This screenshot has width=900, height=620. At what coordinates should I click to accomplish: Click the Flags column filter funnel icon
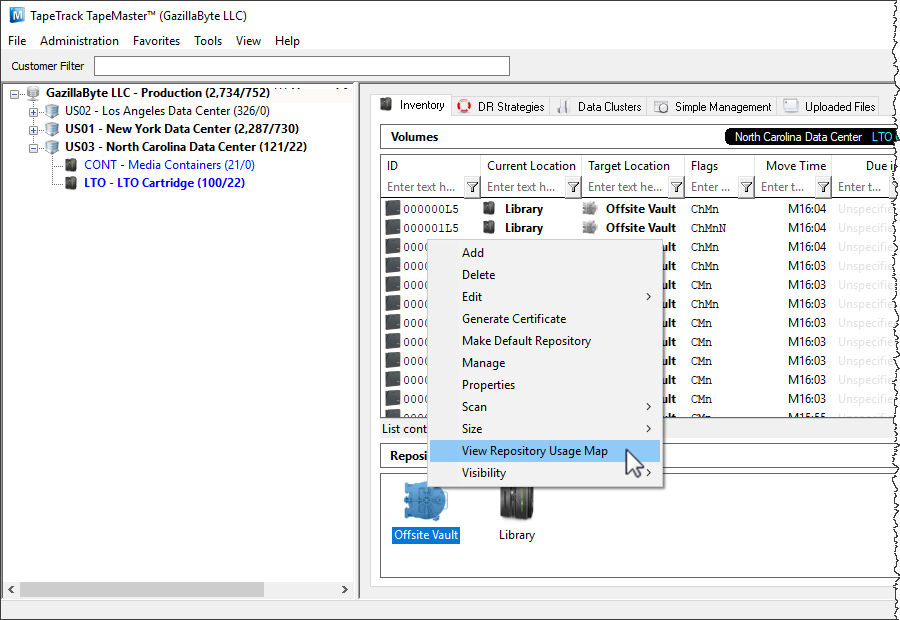[x=746, y=187]
